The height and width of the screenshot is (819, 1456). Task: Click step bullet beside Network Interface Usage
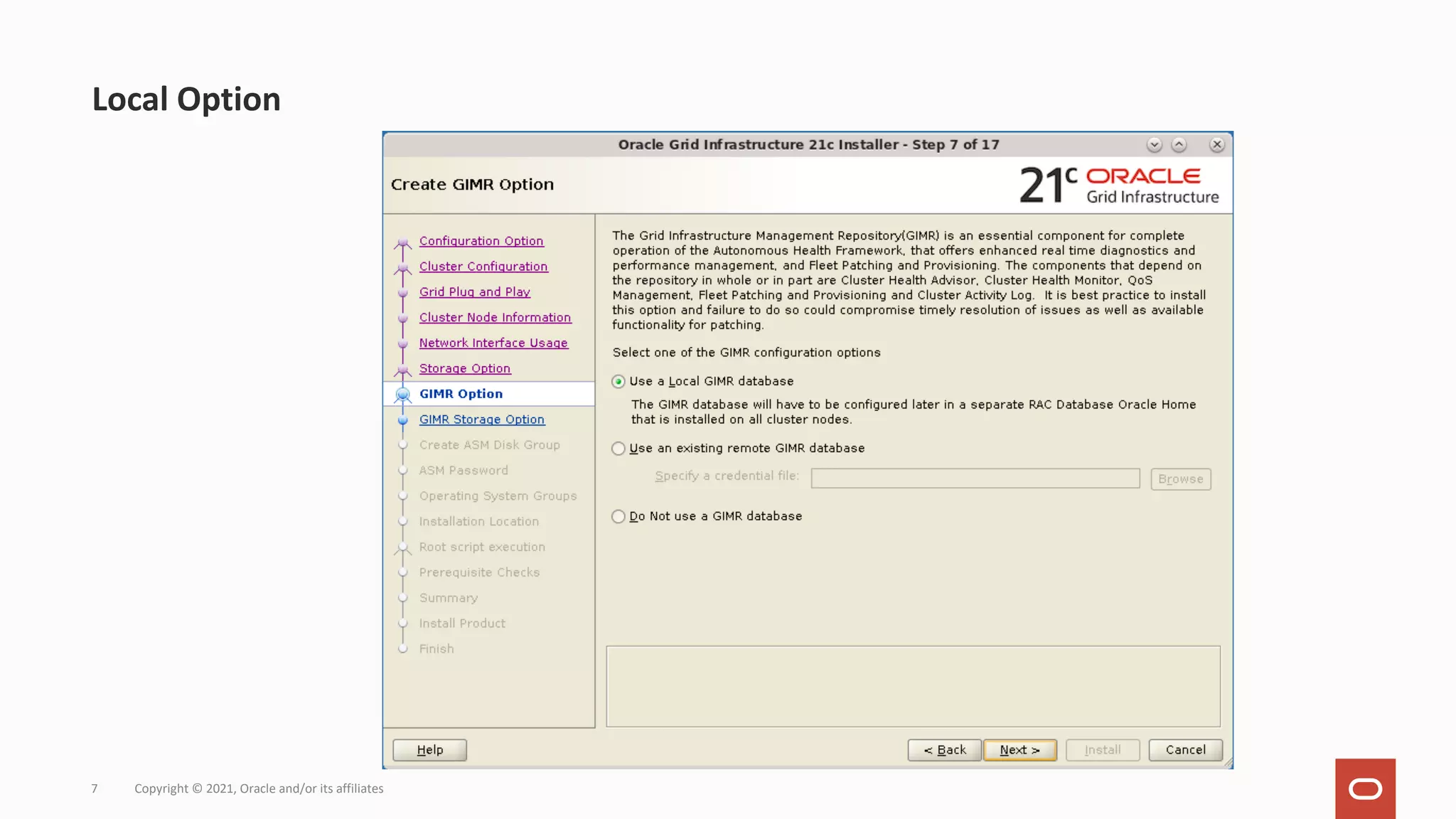pyautogui.click(x=402, y=344)
